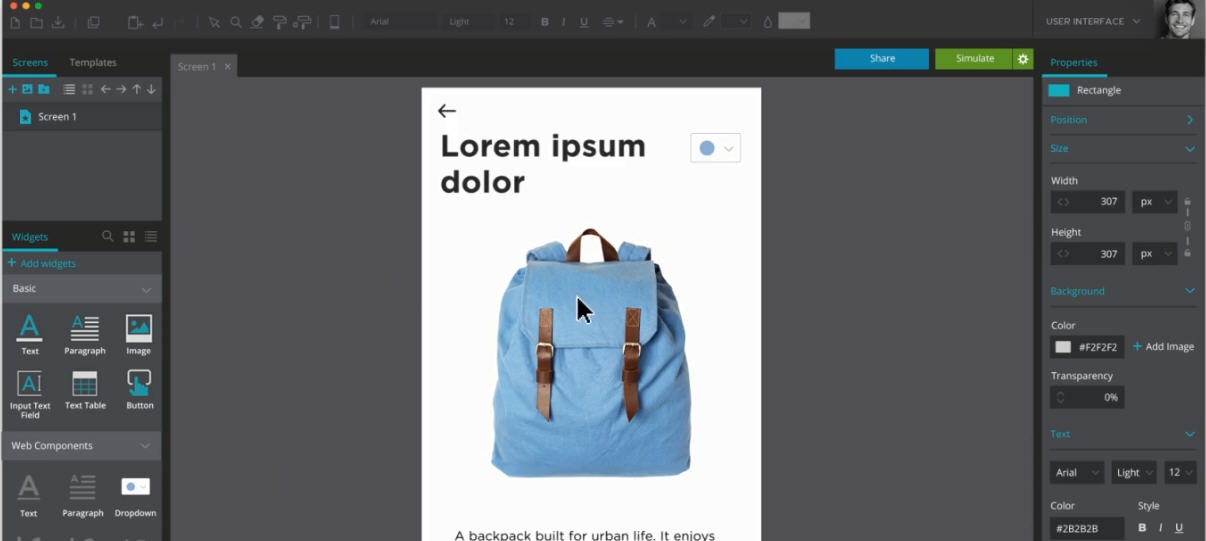This screenshot has height=541, width=1206.
Task: Toggle underline in the top toolbar
Action: point(584,22)
